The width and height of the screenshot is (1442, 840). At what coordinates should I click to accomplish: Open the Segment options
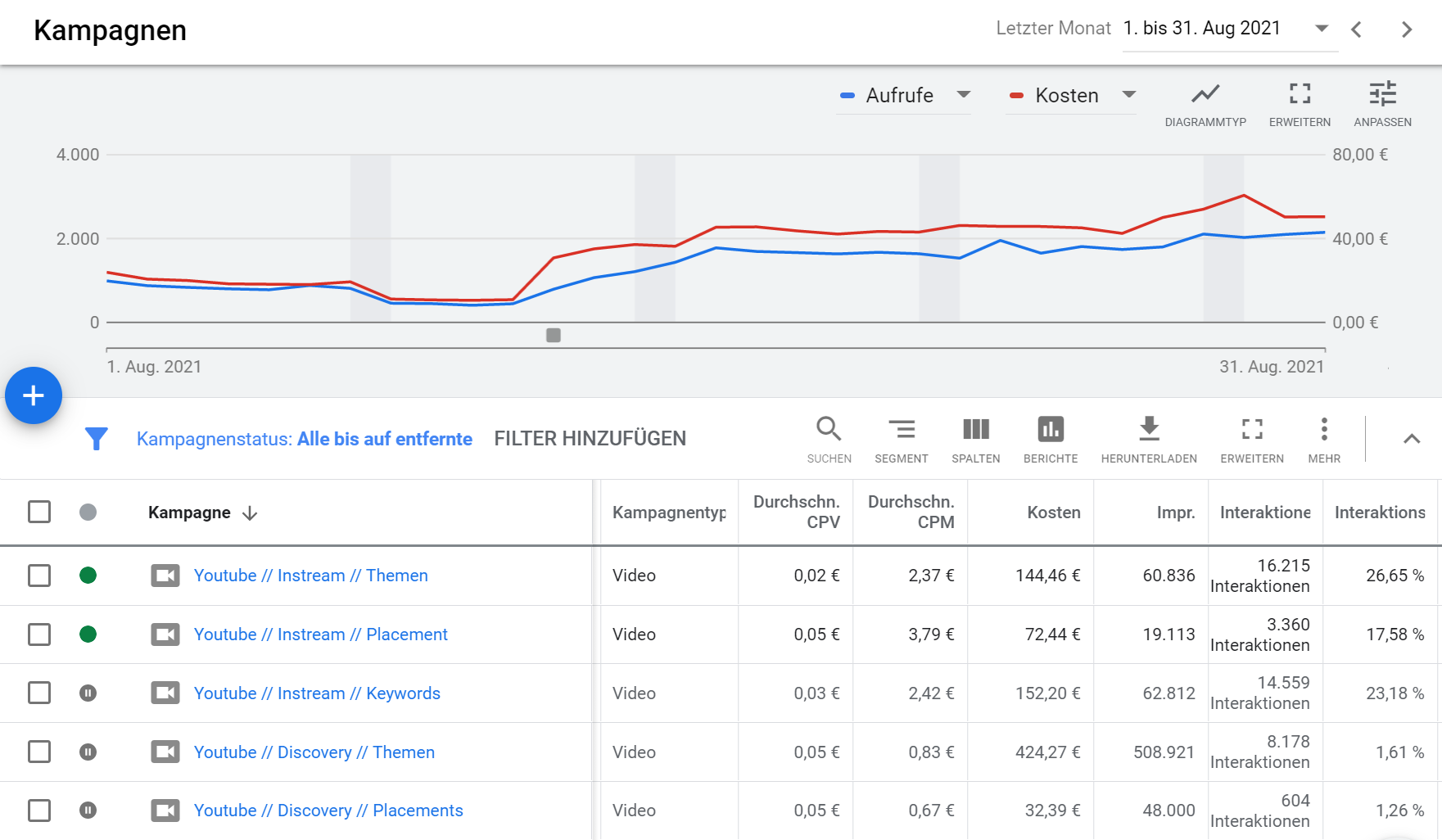click(x=901, y=440)
